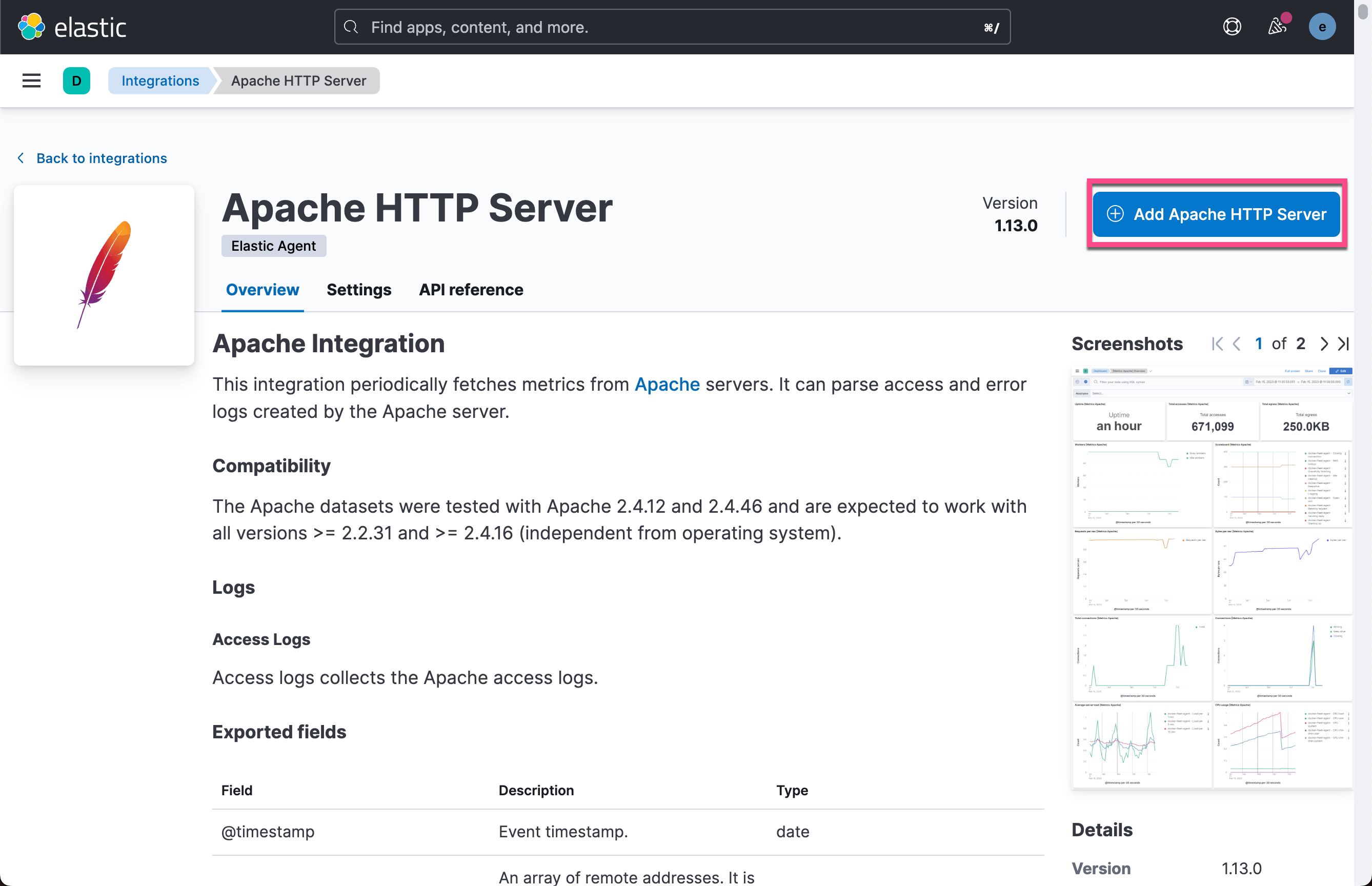Click the Apache feather logo image
Screen dimensions: 1372x886
click(x=104, y=275)
